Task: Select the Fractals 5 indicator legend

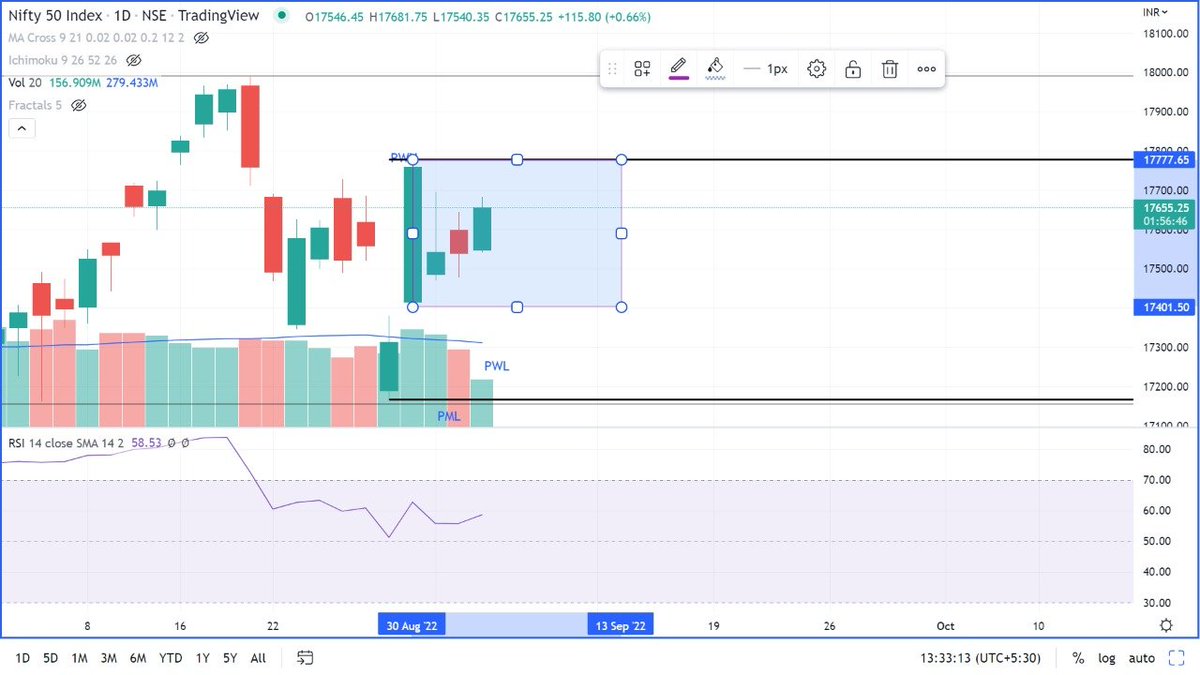Action: coord(35,105)
